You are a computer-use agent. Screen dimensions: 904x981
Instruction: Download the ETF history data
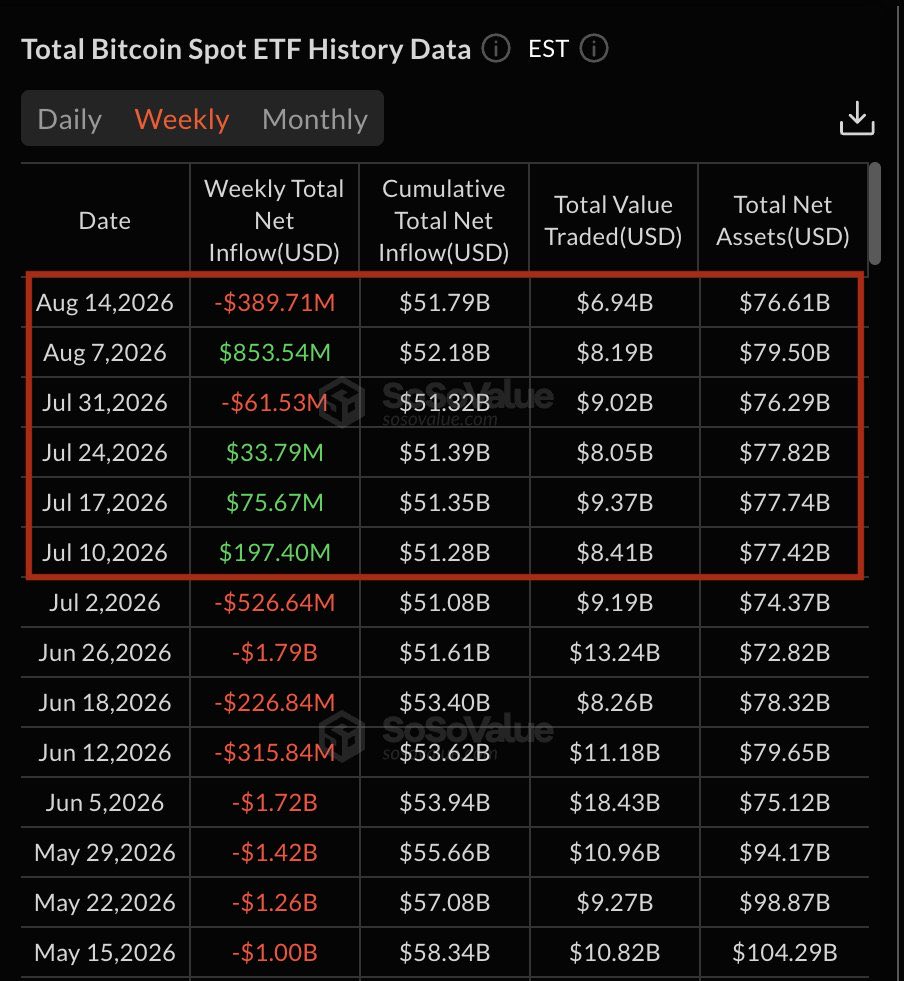click(856, 118)
